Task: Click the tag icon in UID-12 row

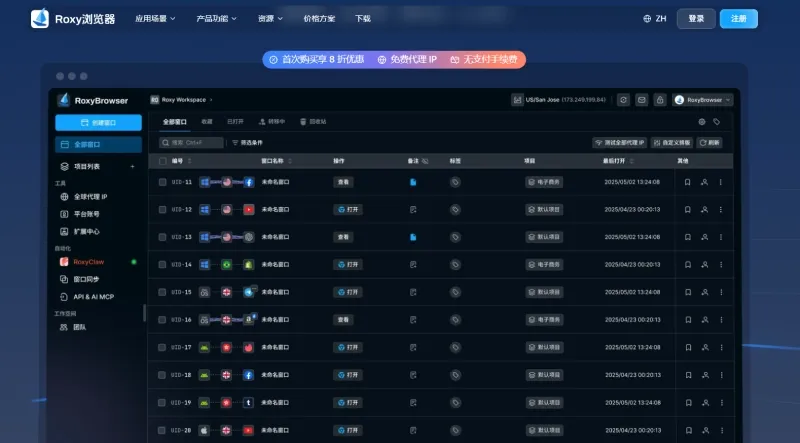Action: coord(455,209)
